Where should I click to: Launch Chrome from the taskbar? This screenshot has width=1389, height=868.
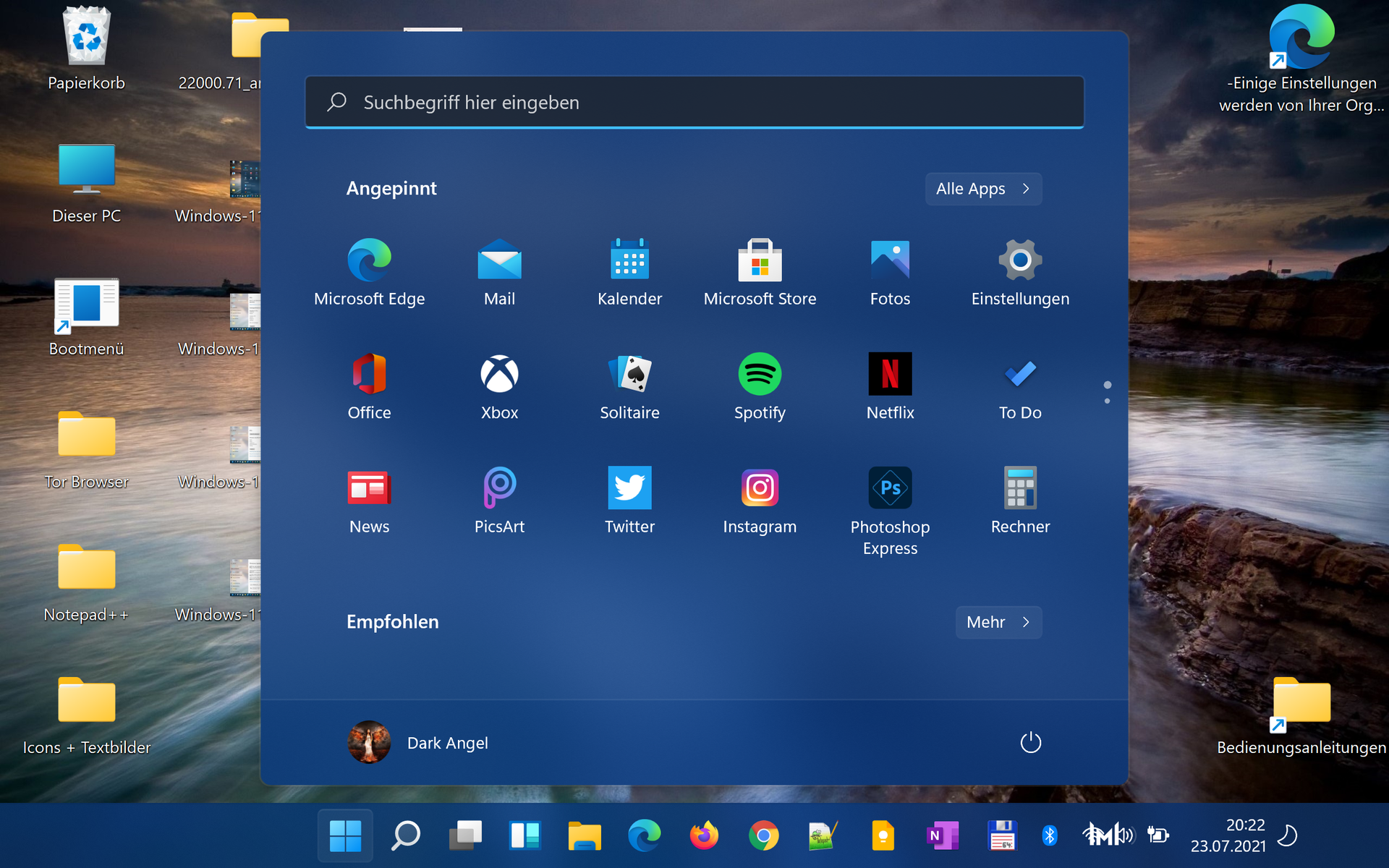coord(763,835)
